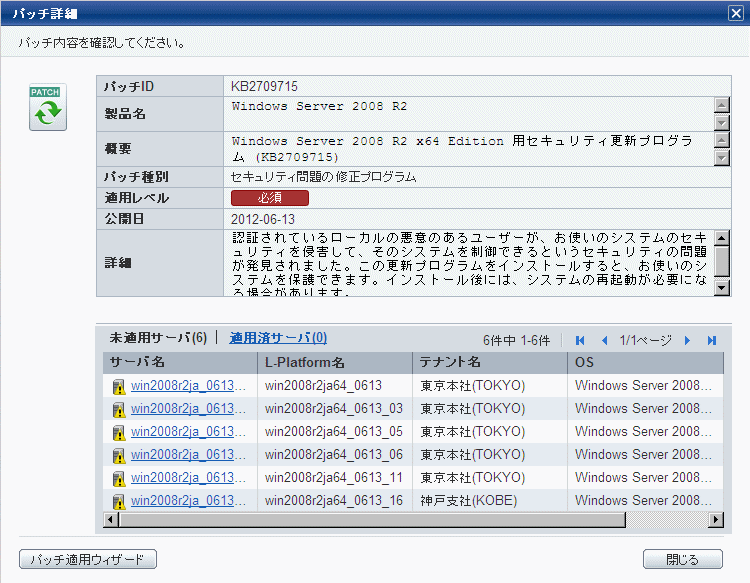Click the 閉じる button
750x583 pixels.
tap(683, 559)
